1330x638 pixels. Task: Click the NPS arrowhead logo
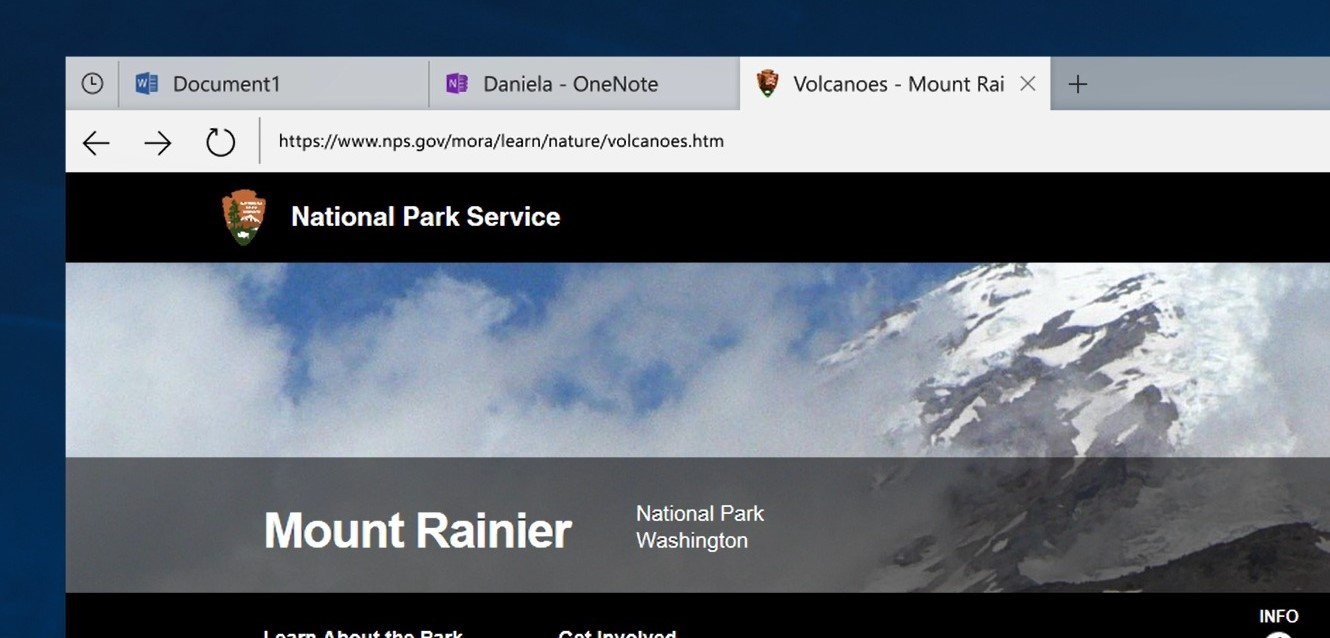[244, 217]
